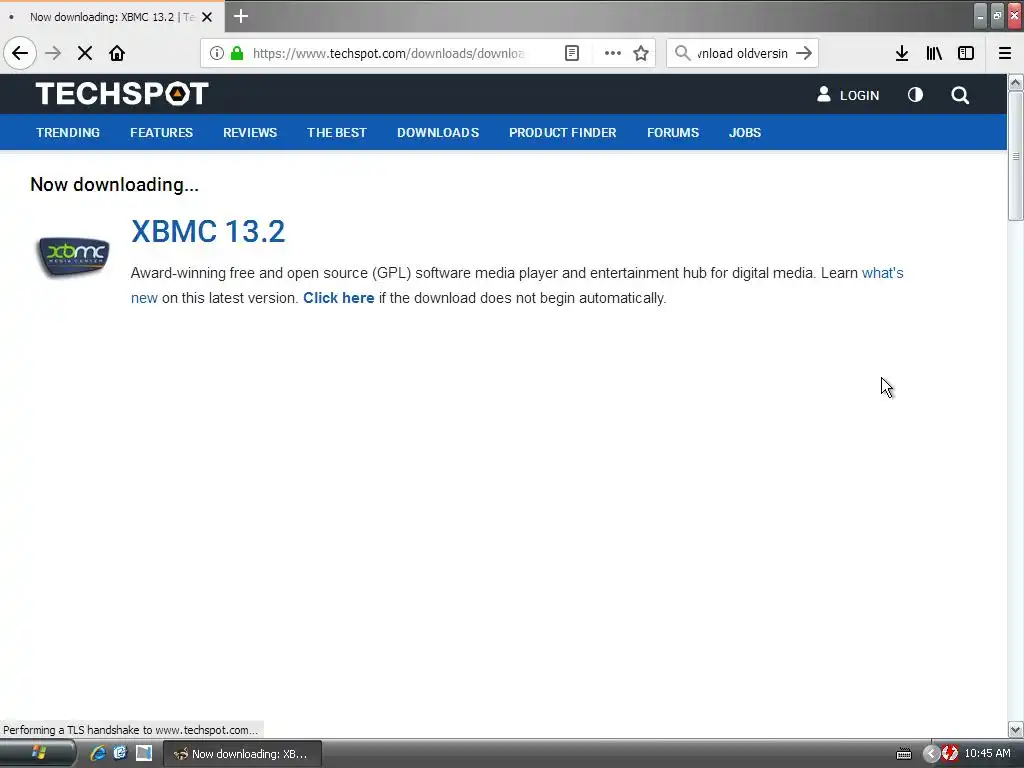
Task: Click the TechSpot logo
Action: pyautogui.click(x=122, y=93)
